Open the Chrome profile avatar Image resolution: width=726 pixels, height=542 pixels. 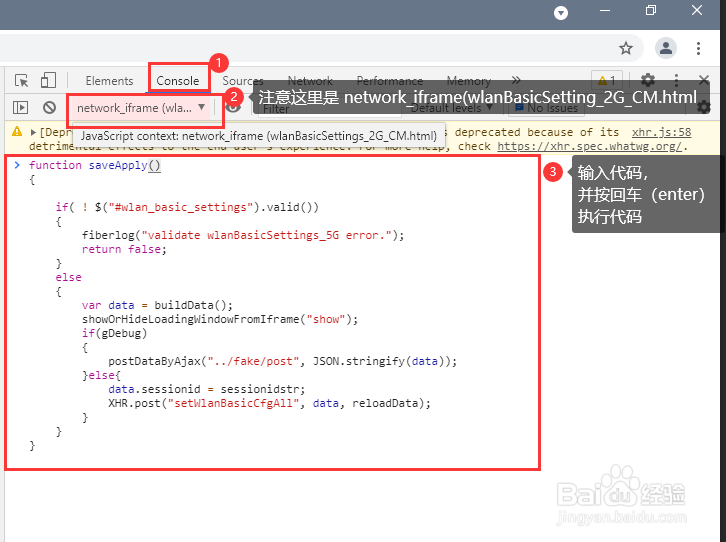pyautogui.click(x=666, y=48)
